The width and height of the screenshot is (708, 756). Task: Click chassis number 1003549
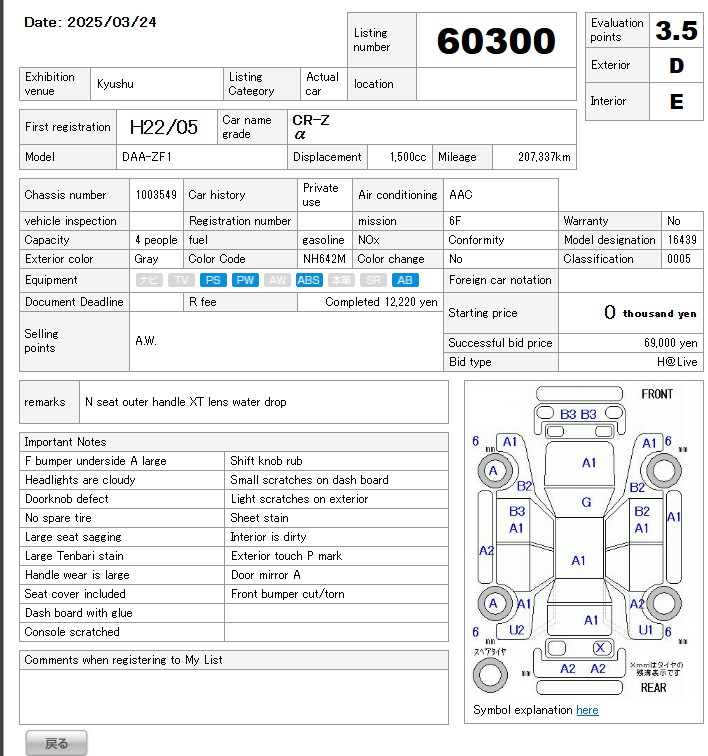click(x=156, y=195)
